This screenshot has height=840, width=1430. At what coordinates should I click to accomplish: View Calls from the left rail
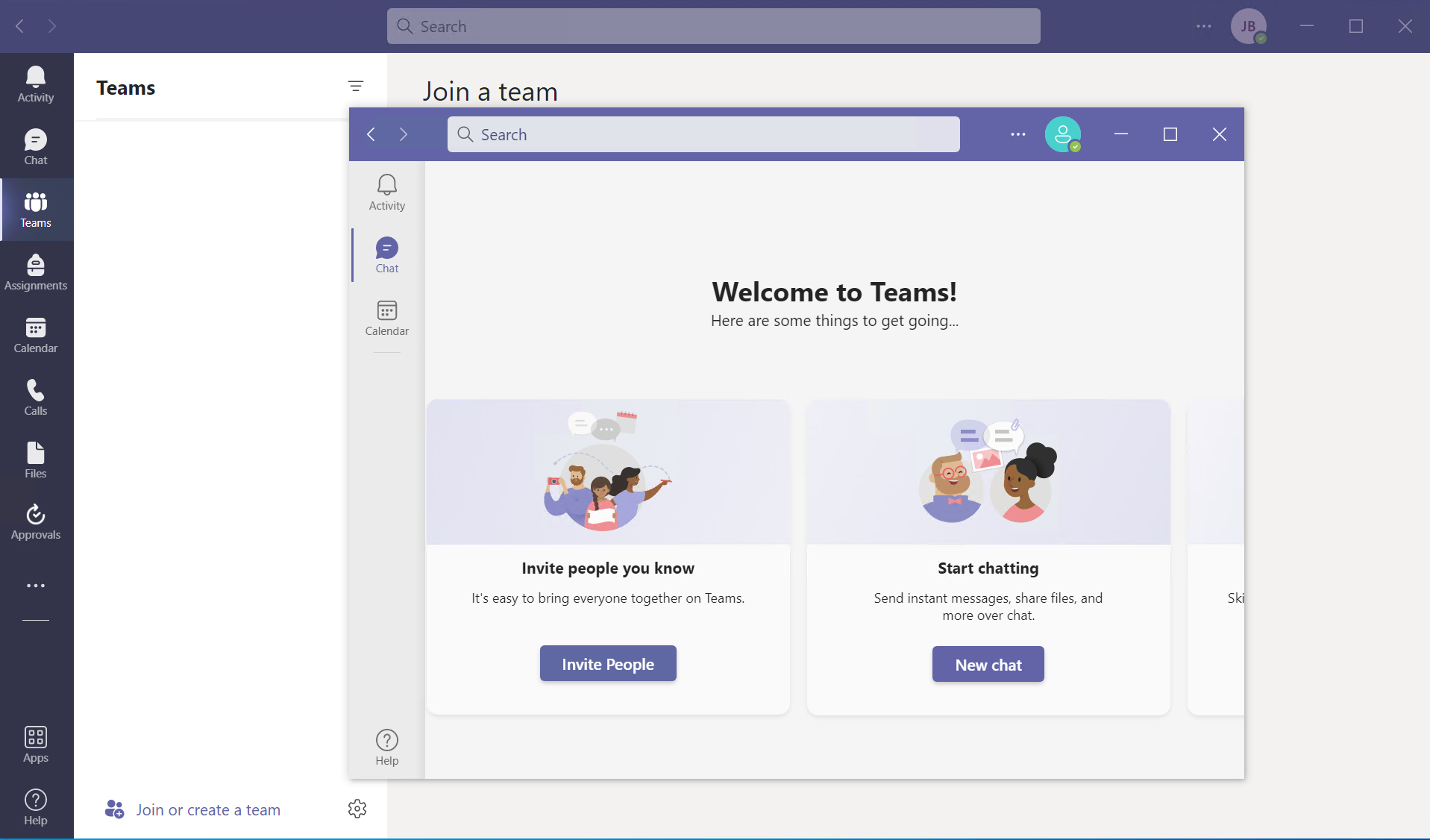(x=35, y=398)
